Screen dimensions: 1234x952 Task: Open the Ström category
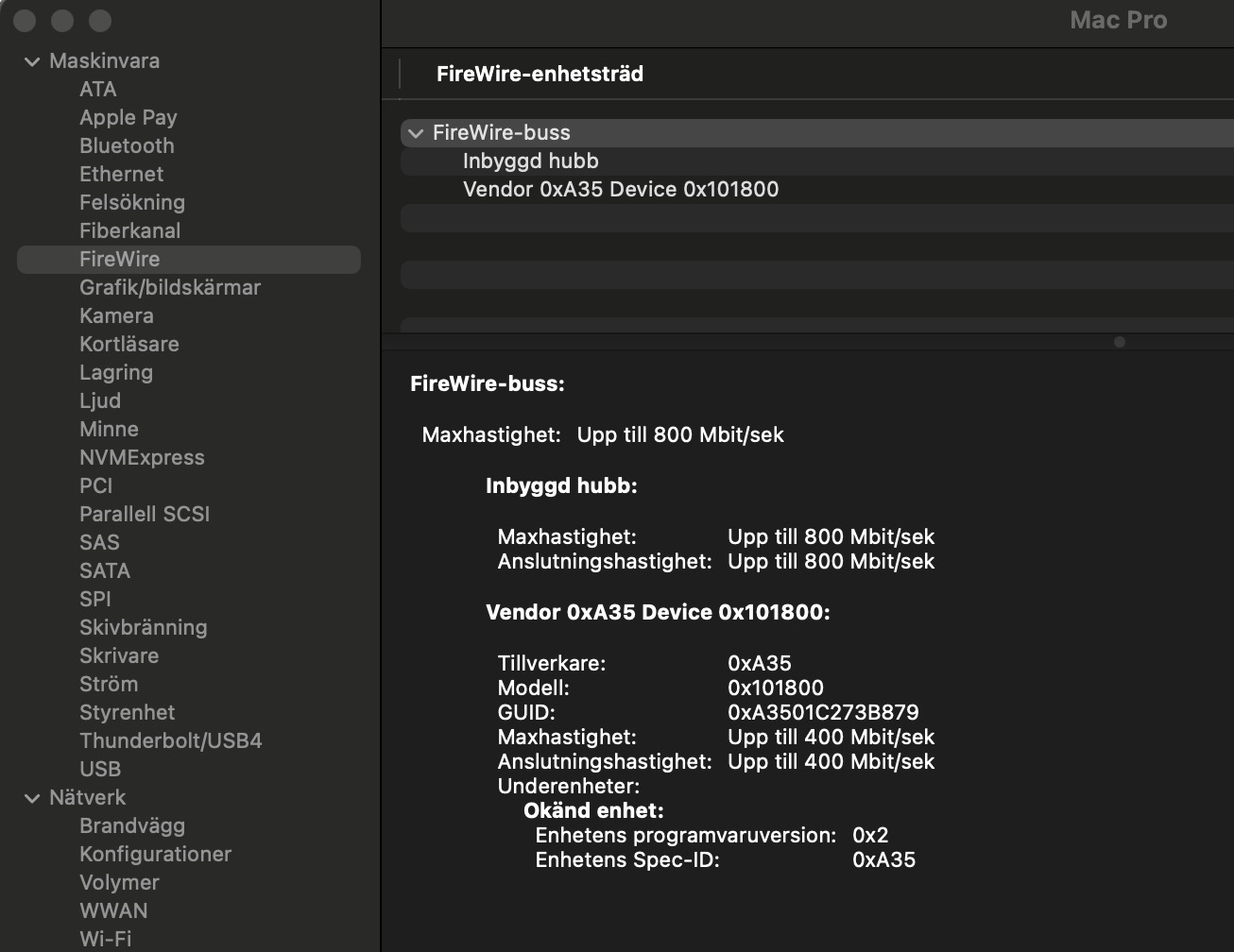pos(109,684)
